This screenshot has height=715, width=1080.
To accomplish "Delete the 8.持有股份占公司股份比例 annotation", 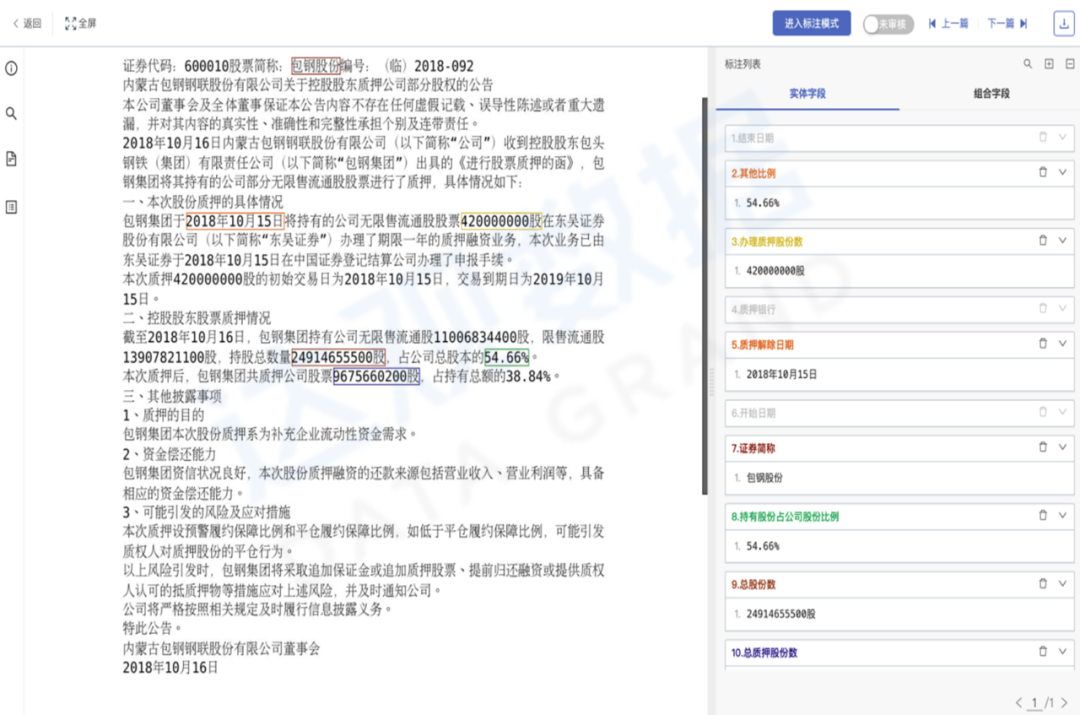I will coord(1043,515).
